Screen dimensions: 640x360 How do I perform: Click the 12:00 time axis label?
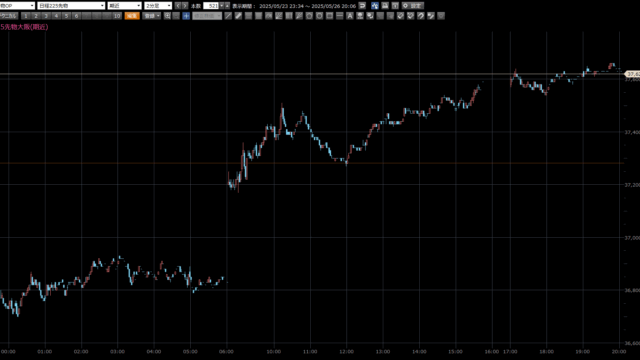[347, 351]
